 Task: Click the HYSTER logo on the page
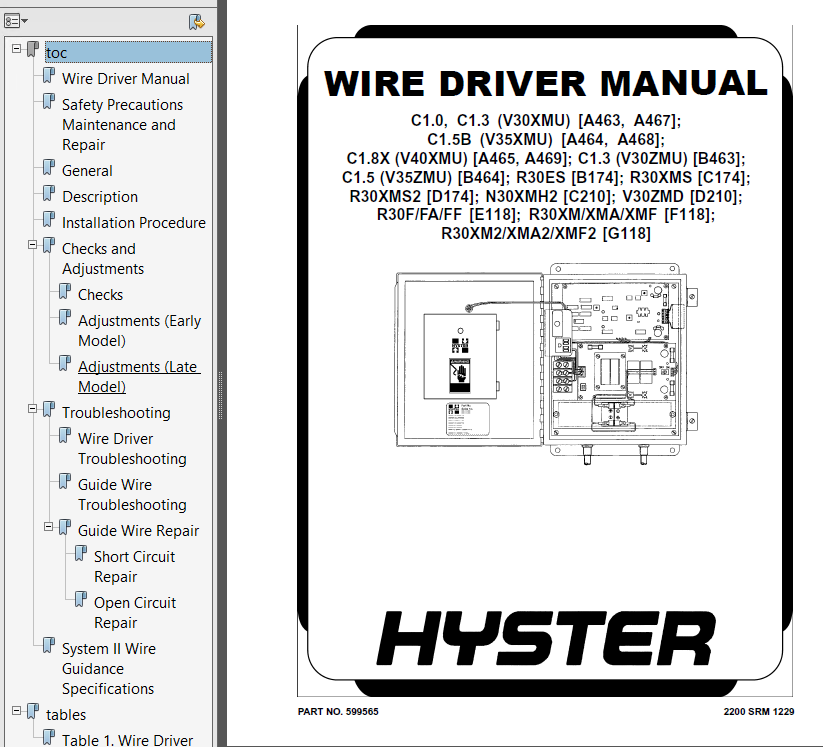(x=546, y=638)
